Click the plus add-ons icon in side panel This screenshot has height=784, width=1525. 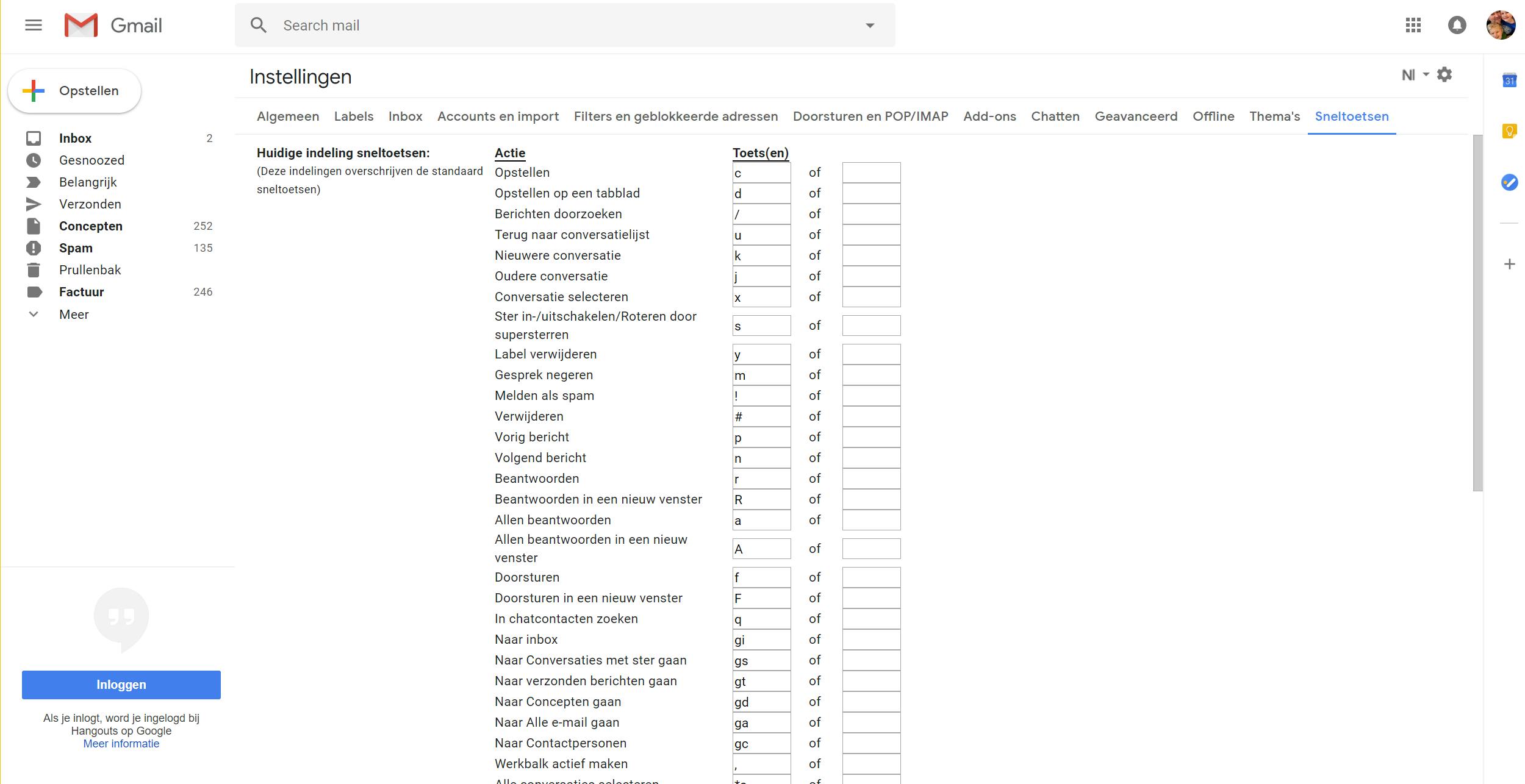[1509, 264]
